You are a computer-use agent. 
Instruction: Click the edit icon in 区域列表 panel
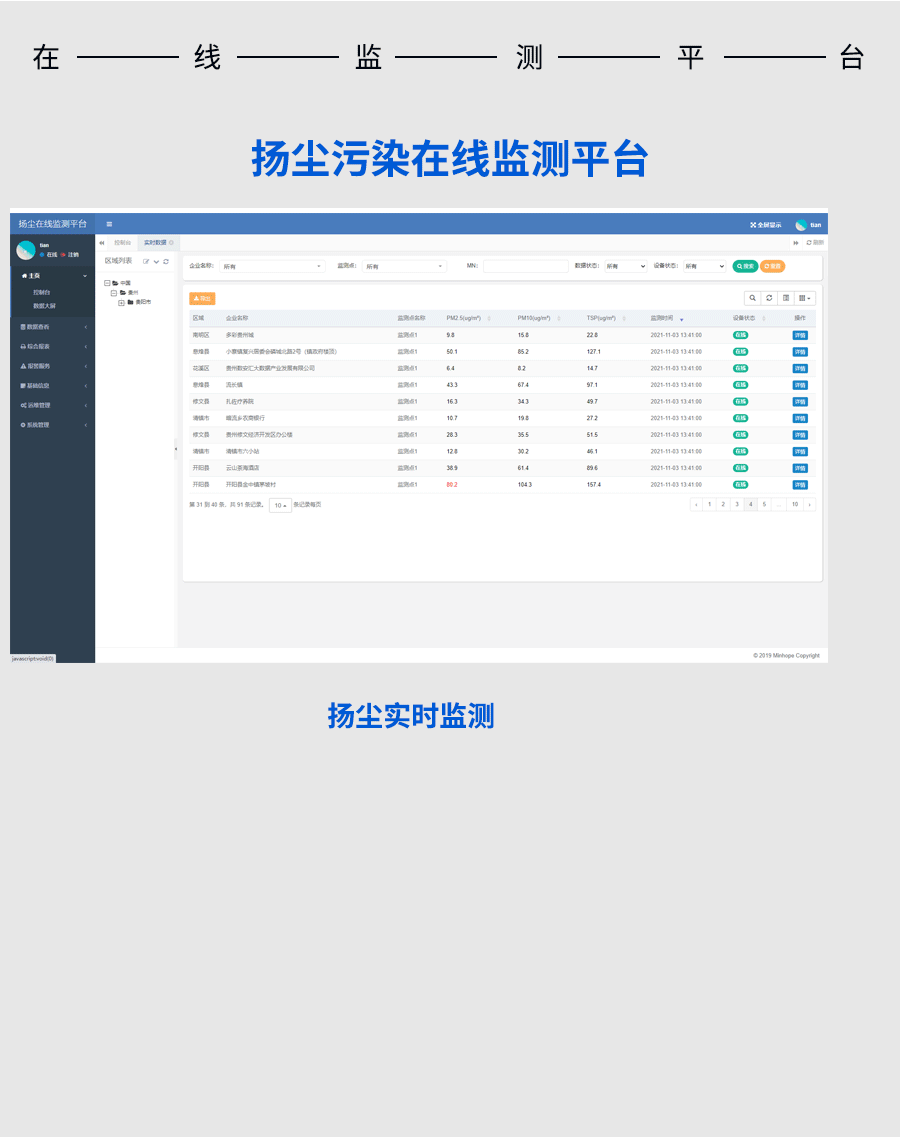(x=146, y=261)
